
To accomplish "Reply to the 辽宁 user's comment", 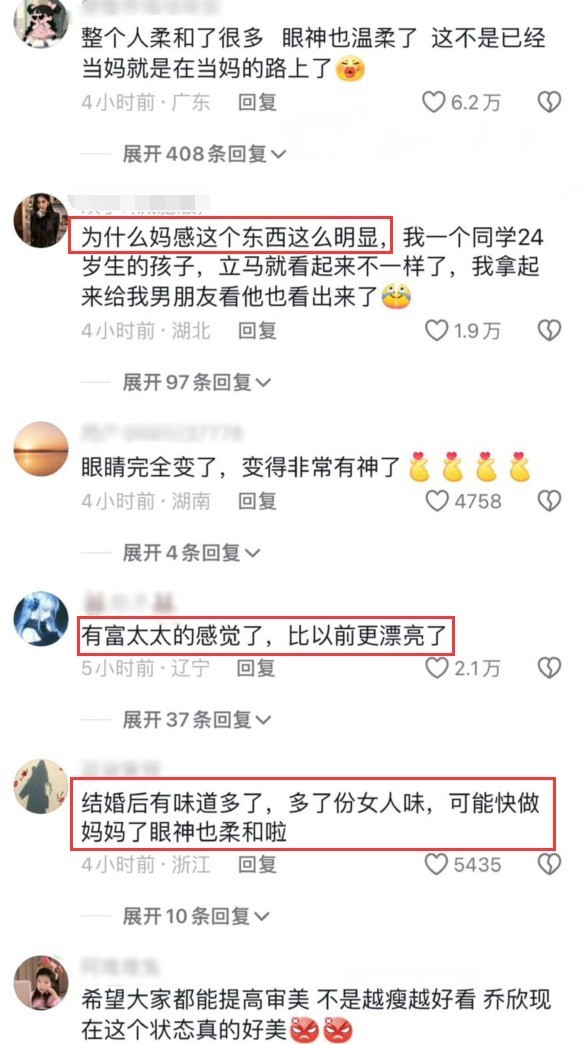I will tap(256, 668).
